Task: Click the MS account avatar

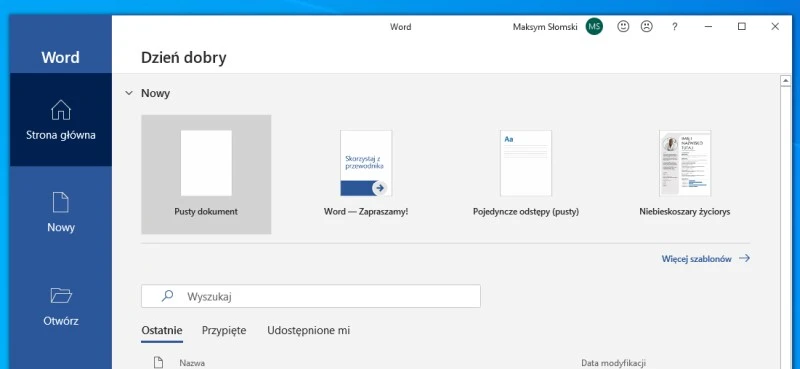Action: (x=594, y=27)
